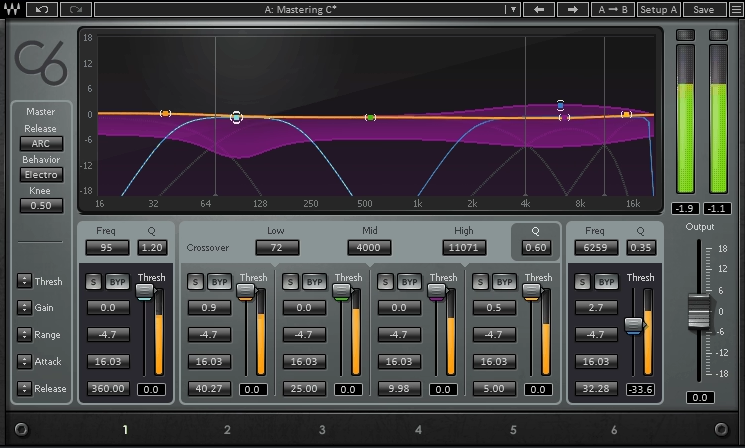
Task: Solo floating band 1
Action: (94, 282)
